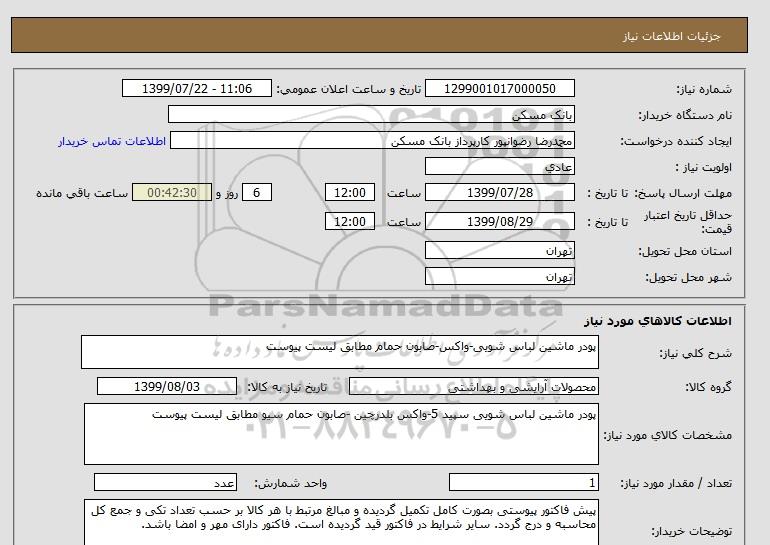
Task: Click the مشخصات کالای مورد نیاز text area
Action: pyautogui.click(x=340, y=434)
